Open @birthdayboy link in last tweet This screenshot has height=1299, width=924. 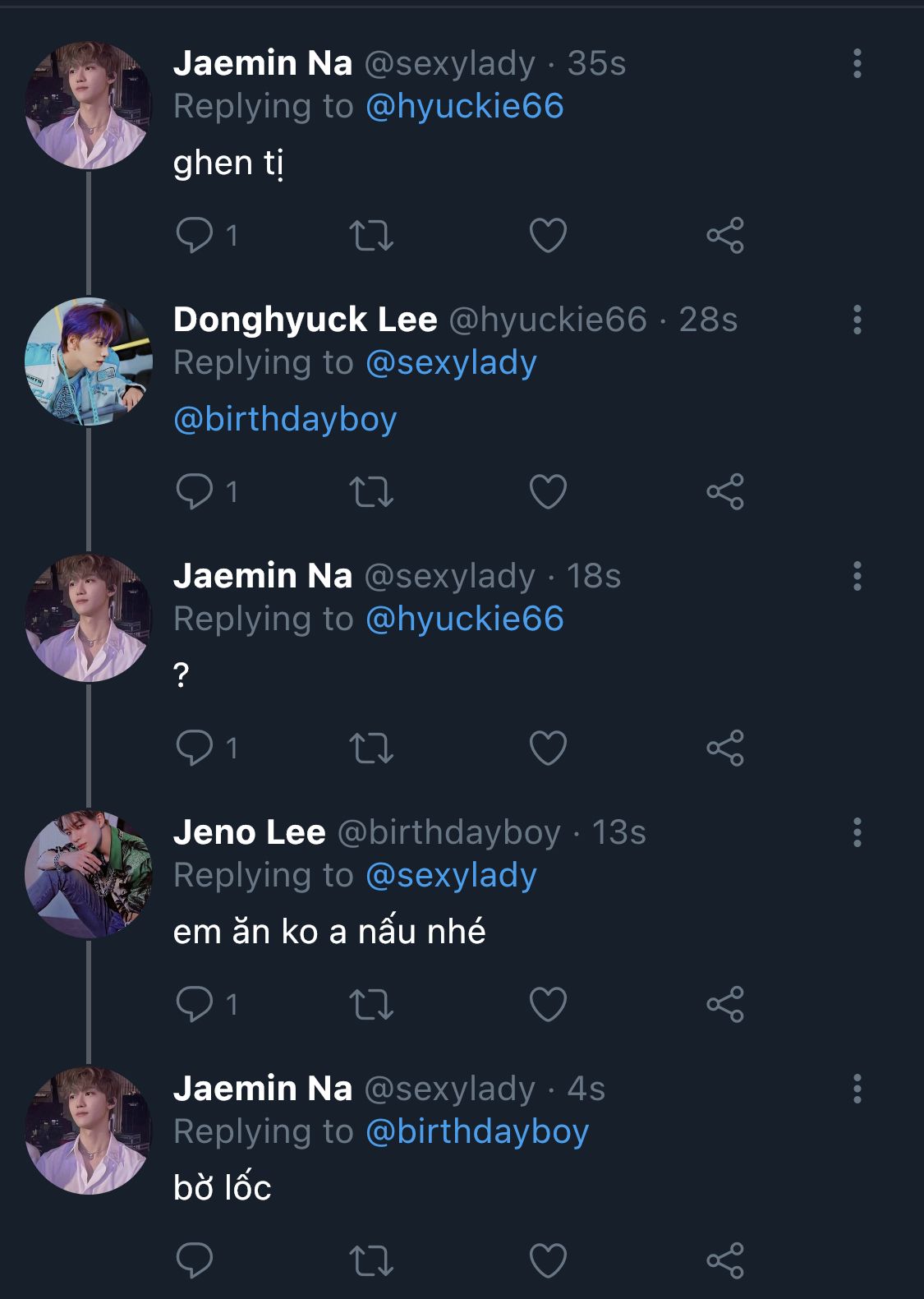[476, 1131]
